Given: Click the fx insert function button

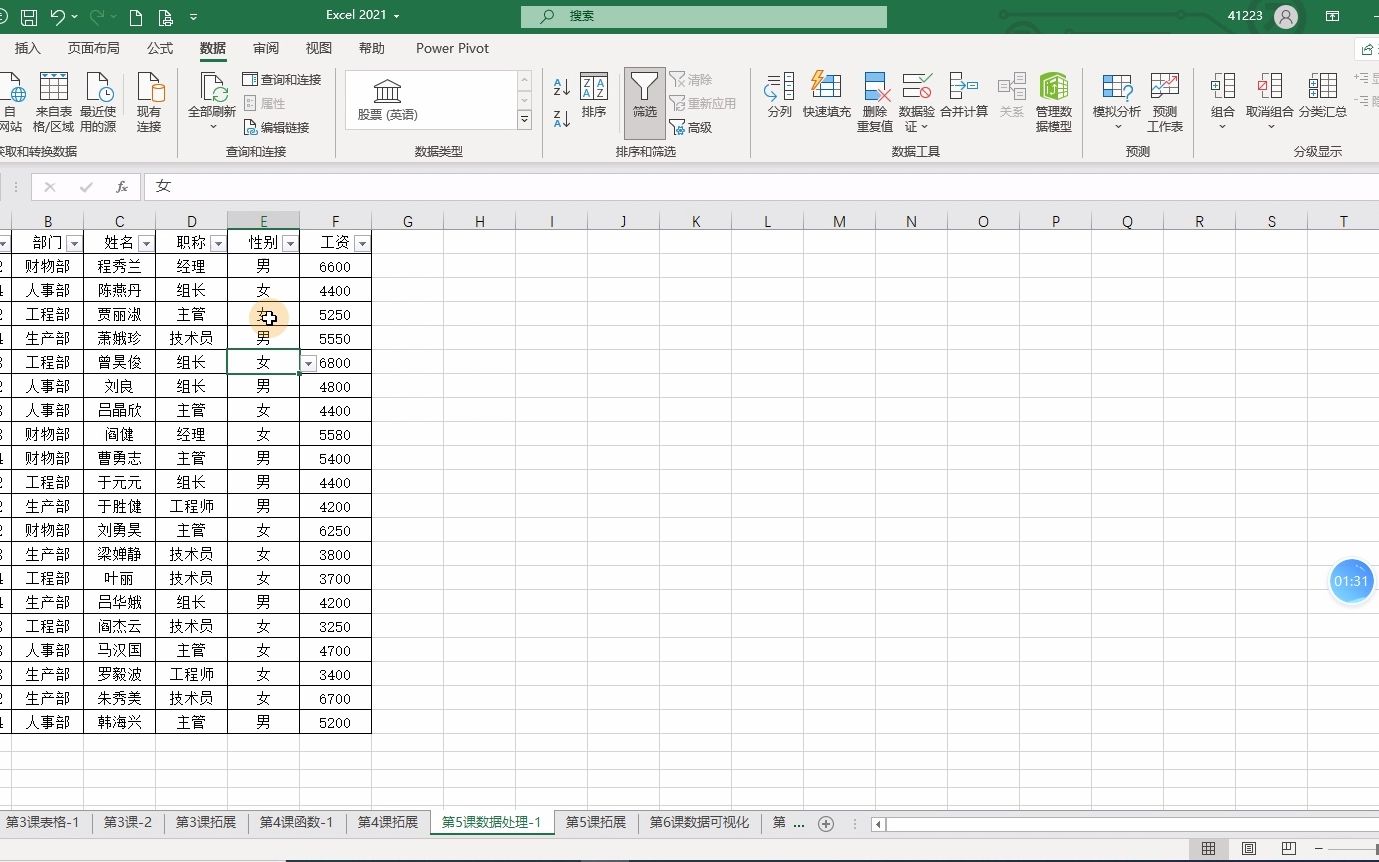Looking at the screenshot, I should click(x=122, y=187).
